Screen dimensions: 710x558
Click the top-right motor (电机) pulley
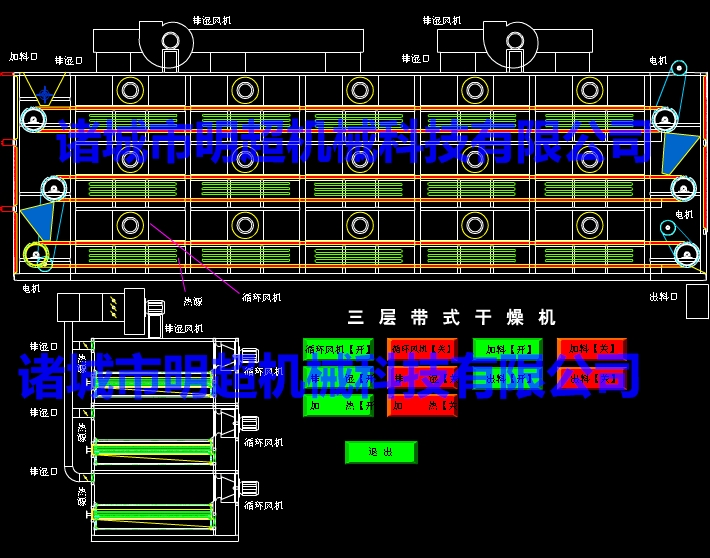(679, 69)
